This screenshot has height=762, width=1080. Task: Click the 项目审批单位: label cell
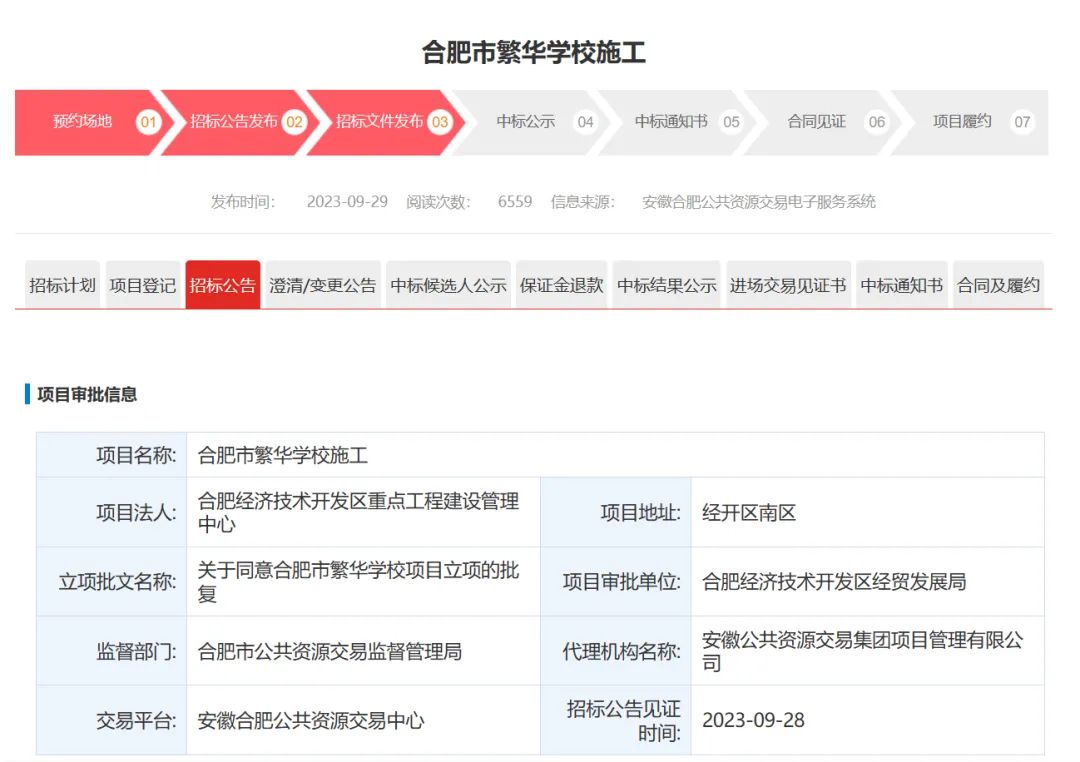(616, 581)
